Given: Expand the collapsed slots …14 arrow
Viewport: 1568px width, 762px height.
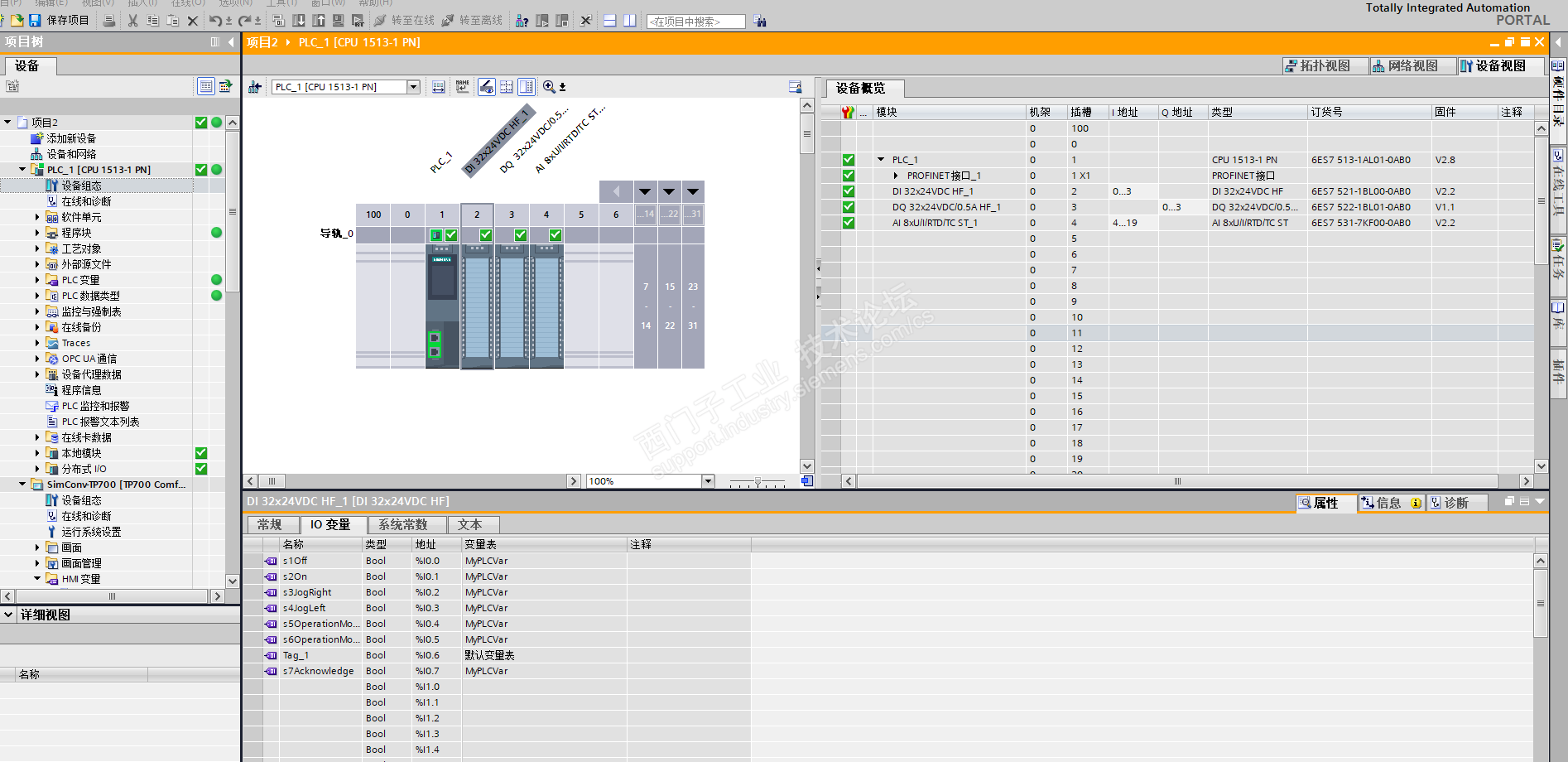Looking at the screenshot, I should tap(645, 192).
